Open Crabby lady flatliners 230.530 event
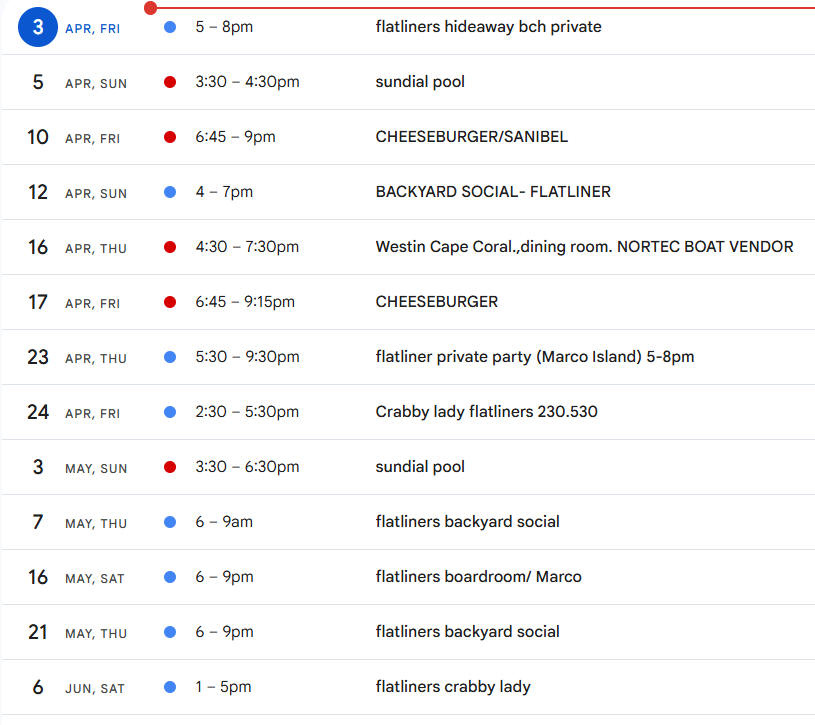This screenshot has height=725, width=815. [x=486, y=412]
